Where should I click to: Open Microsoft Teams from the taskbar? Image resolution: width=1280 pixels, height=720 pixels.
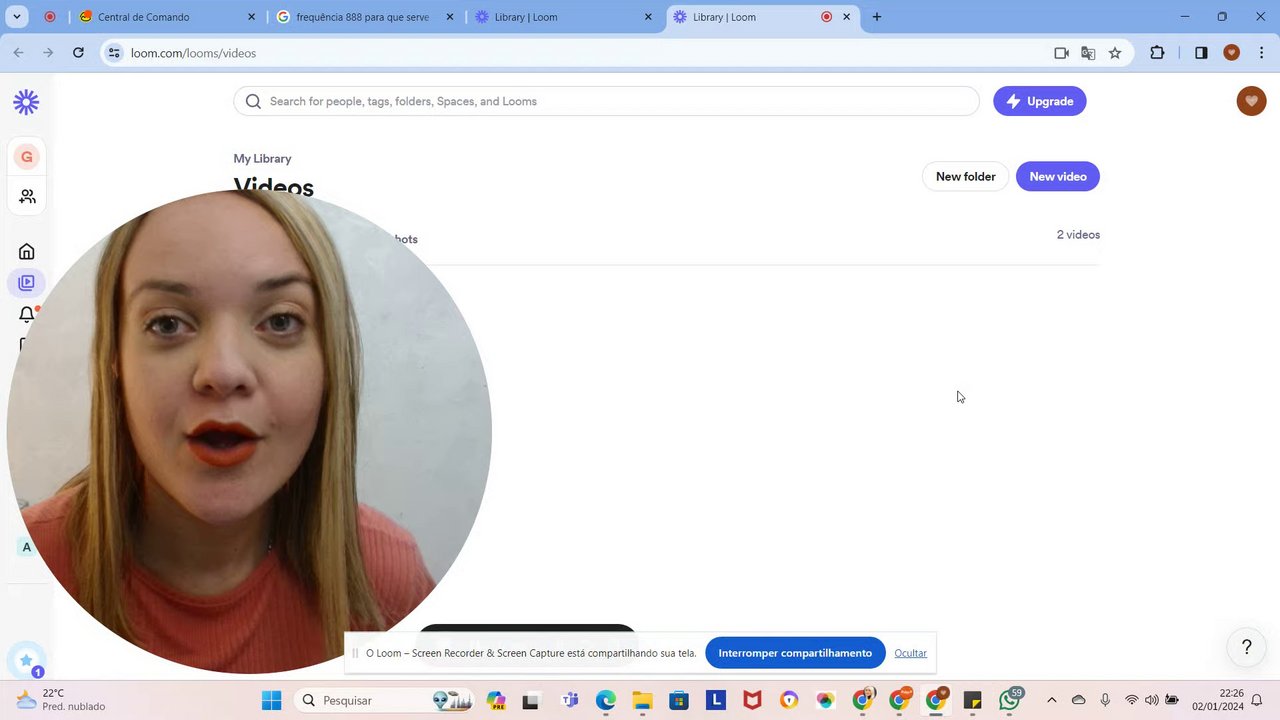[570, 700]
